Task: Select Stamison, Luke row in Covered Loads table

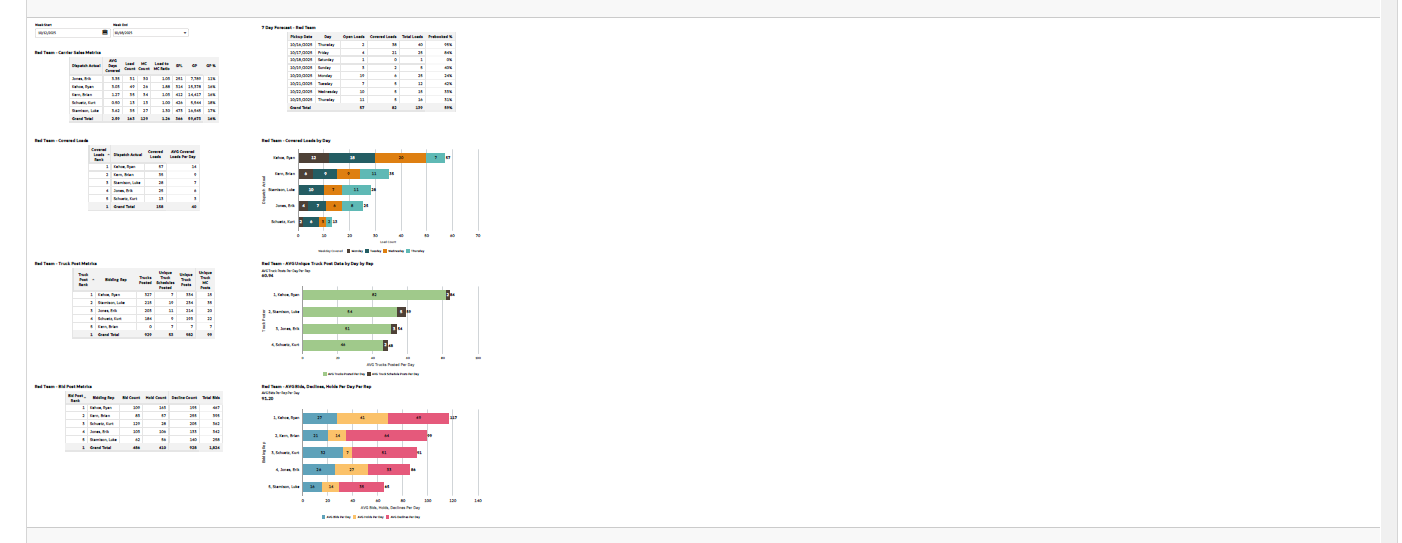Action: click(x=145, y=182)
